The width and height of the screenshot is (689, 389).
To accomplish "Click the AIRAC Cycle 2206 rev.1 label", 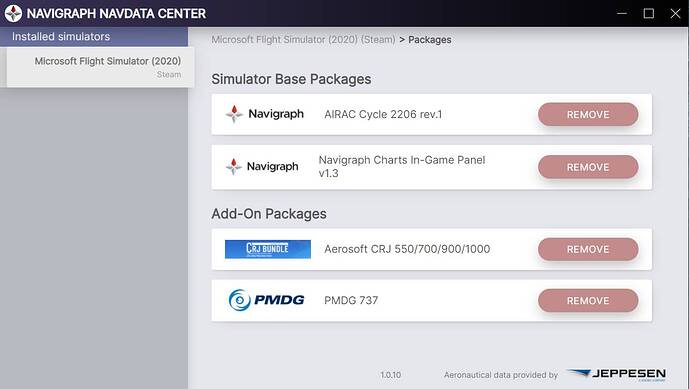I will click(383, 114).
